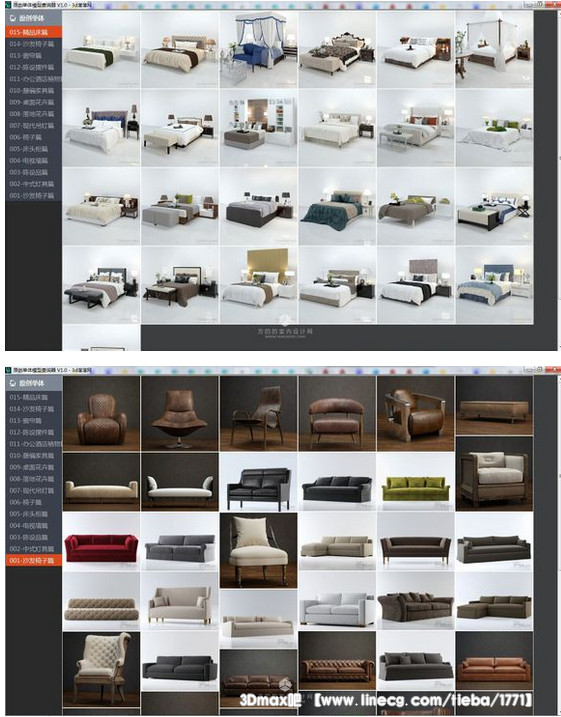Click app icon in bottom window title bar
The height and width of the screenshot is (717, 561).
(x=9, y=369)
